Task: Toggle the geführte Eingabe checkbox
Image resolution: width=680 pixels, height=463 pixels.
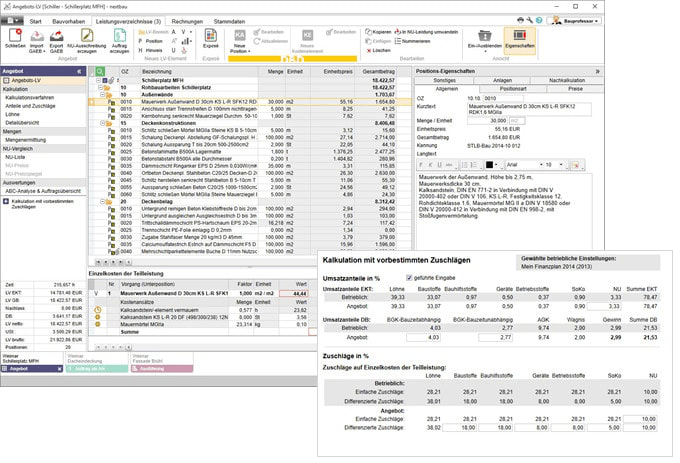Action: point(407,277)
